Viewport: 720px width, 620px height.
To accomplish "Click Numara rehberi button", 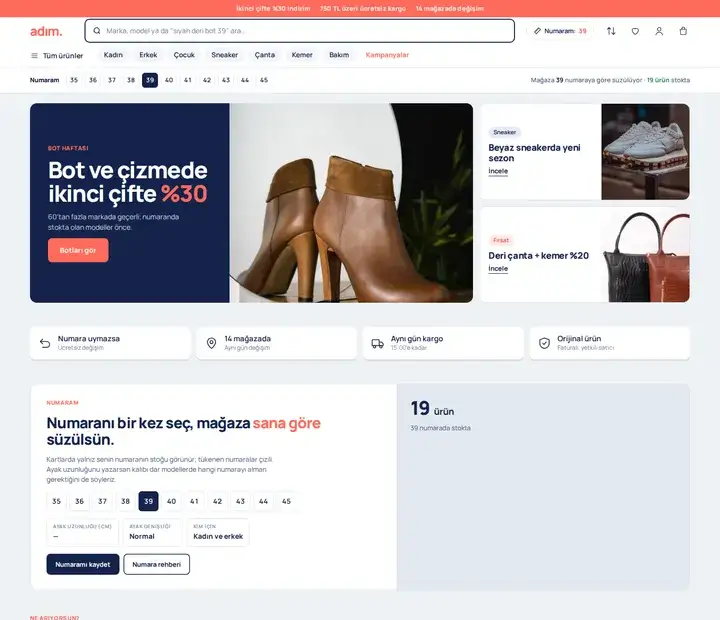I will click(x=157, y=564).
